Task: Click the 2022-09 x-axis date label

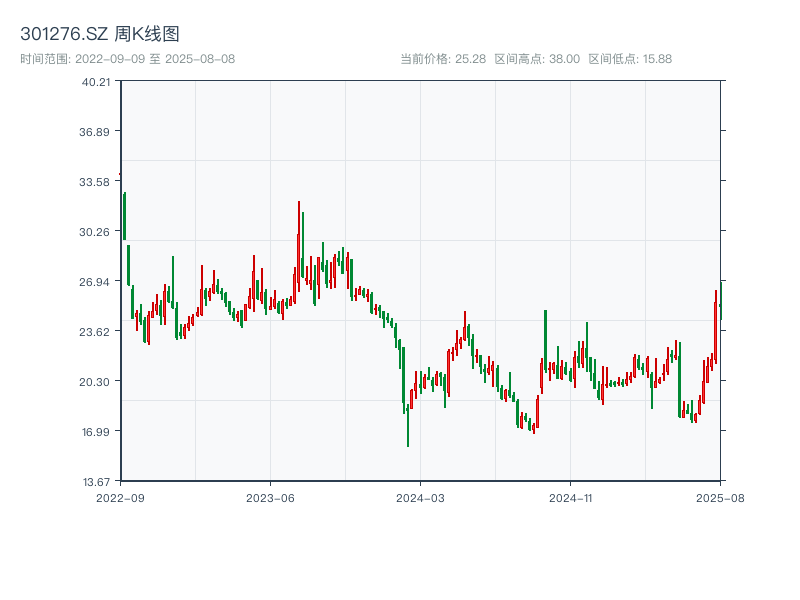Action: 121,497
